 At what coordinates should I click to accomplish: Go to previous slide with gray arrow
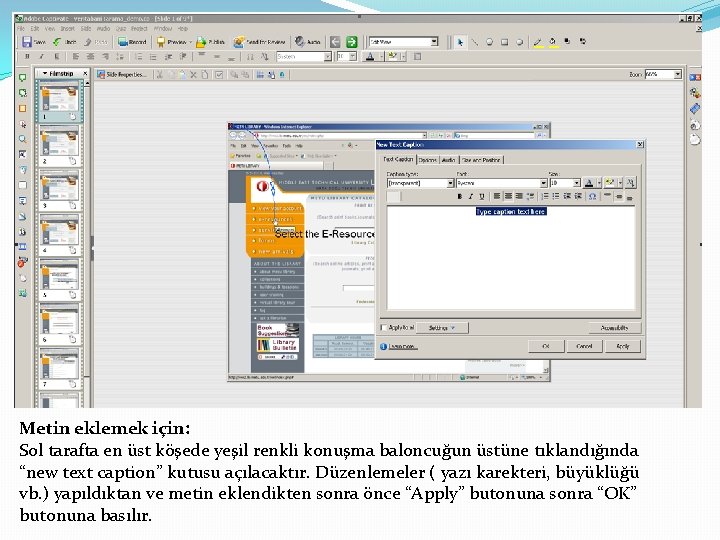pos(335,42)
